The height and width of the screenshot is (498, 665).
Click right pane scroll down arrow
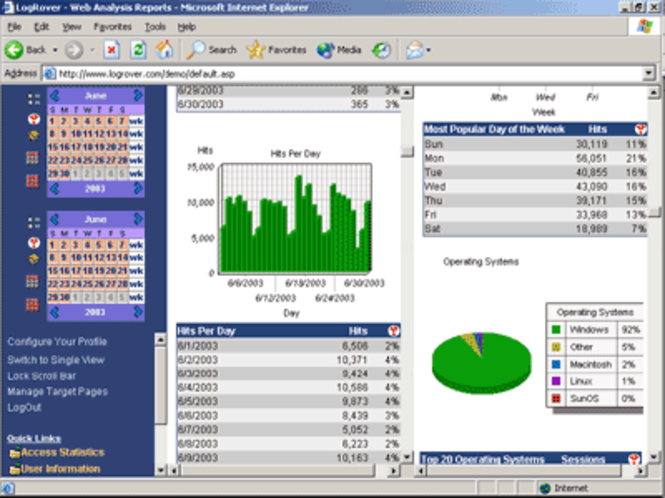point(653,456)
